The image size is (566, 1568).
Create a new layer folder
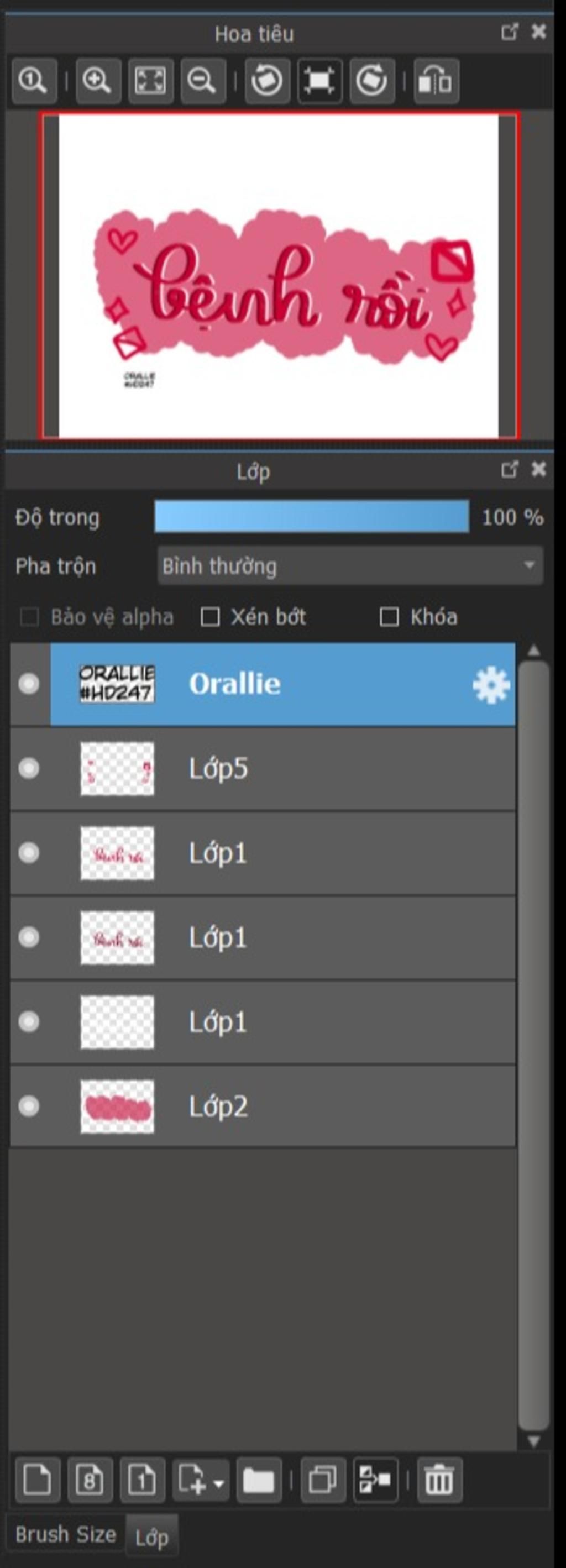pos(259,1480)
